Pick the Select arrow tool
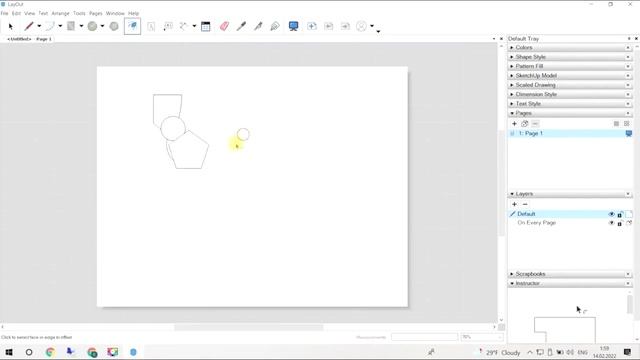The image size is (640, 360). tap(11, 27)
